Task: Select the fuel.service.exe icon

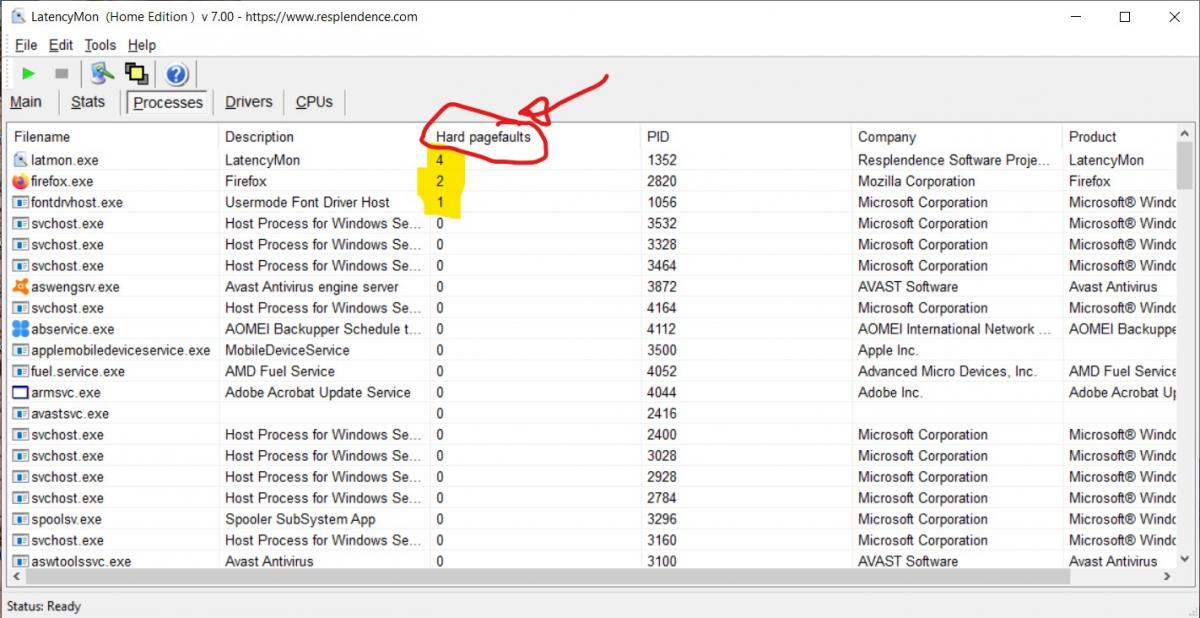Action: pyautogui.click(x=21, y=371)
